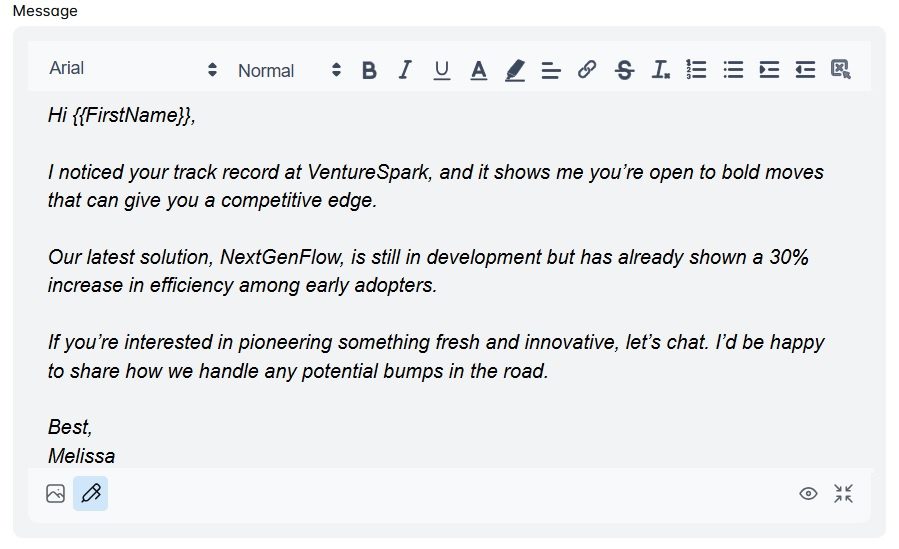Open the text alignment options
899x549 pixels.
point(551,70)
